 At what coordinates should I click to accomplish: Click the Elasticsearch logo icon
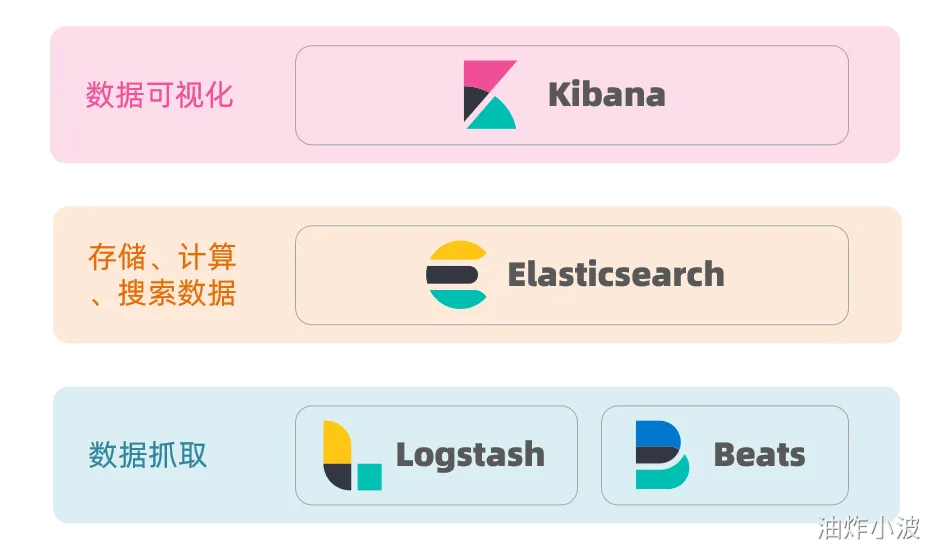[457, 275]
